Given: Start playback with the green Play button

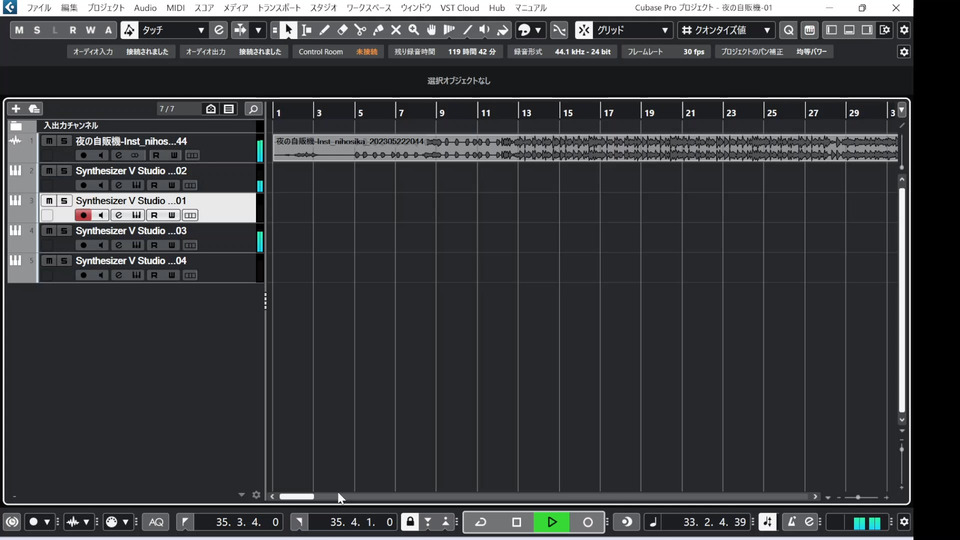Looking at the screenshot, I should pyautogui.click(x=552, y=522).
